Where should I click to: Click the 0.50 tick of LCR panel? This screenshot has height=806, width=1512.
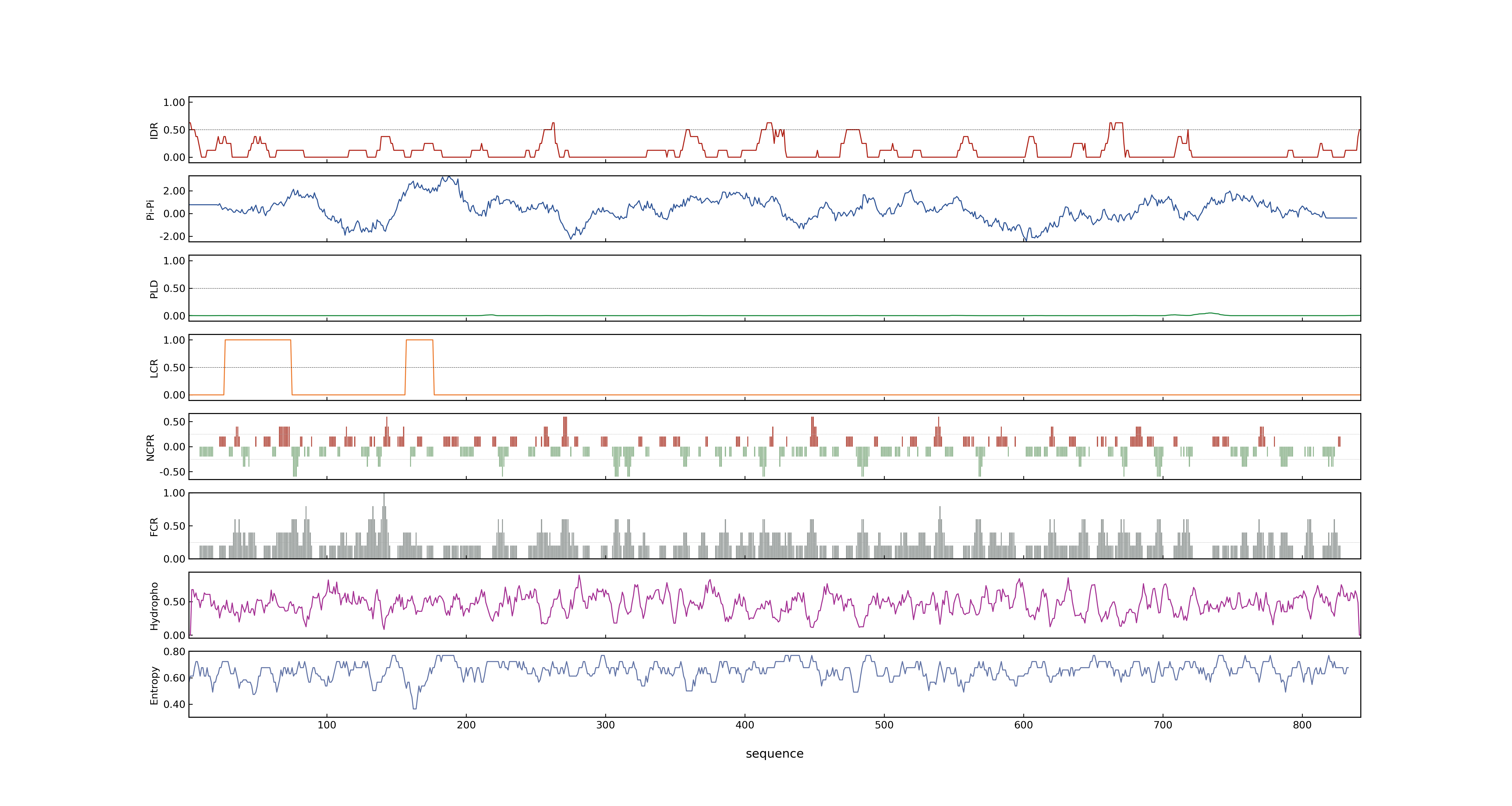[x=174, y=368]
